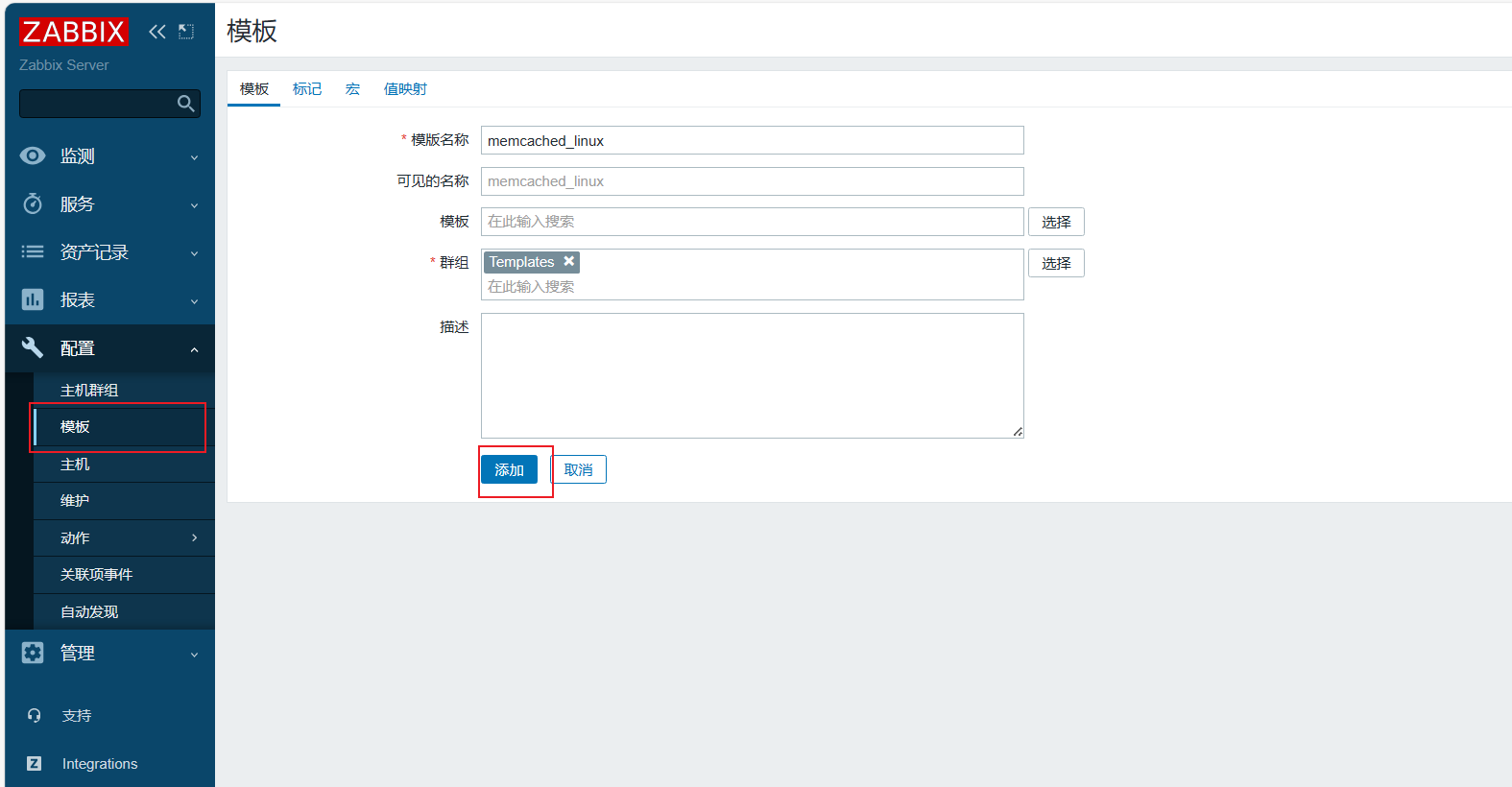
Task: Select the 模板 tab
Action: coord(254,88)
